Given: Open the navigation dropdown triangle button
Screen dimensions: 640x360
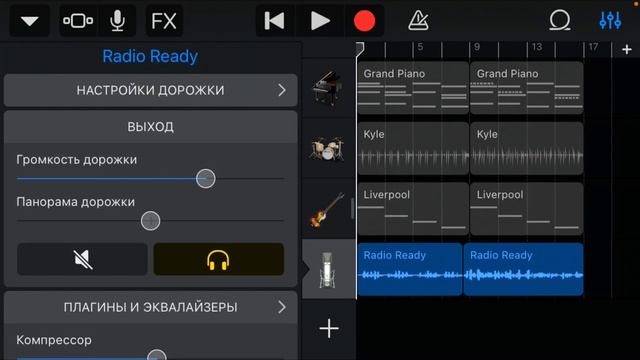Looking at the screenshot, I should coord(29,20).
